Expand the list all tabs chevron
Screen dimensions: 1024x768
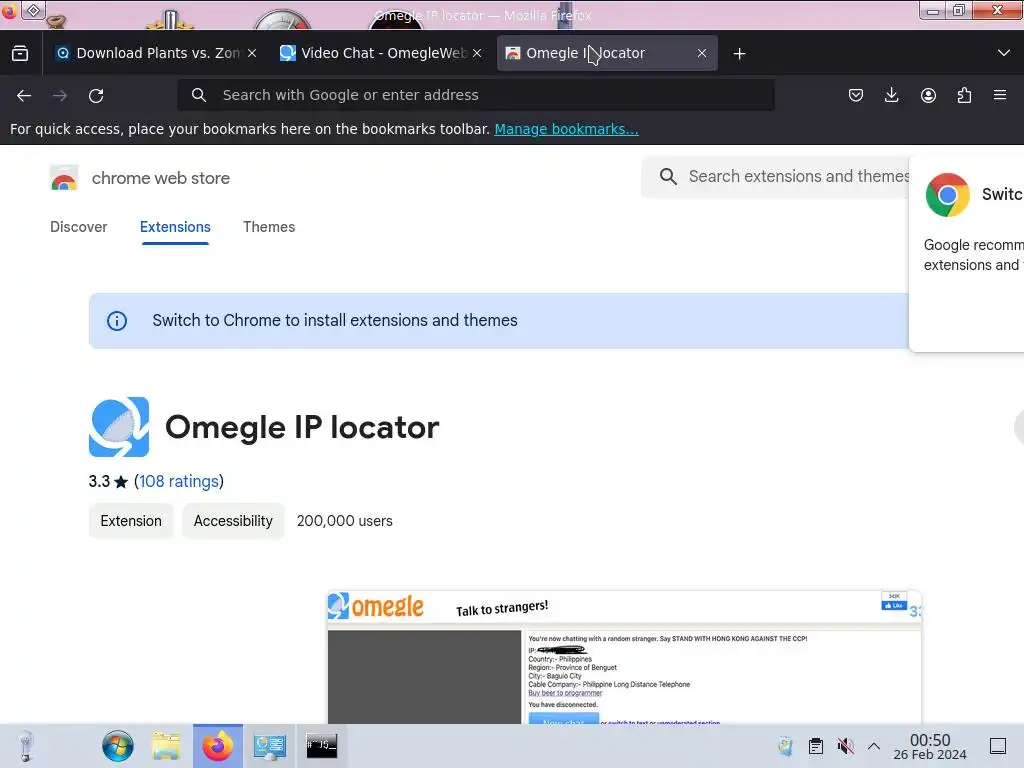(1004, 53)
